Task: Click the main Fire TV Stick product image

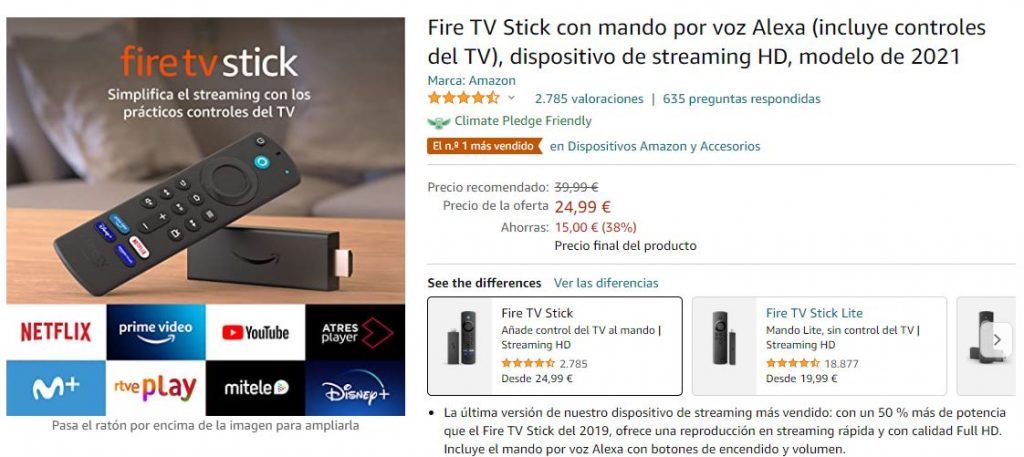Action: pos(206,161)
